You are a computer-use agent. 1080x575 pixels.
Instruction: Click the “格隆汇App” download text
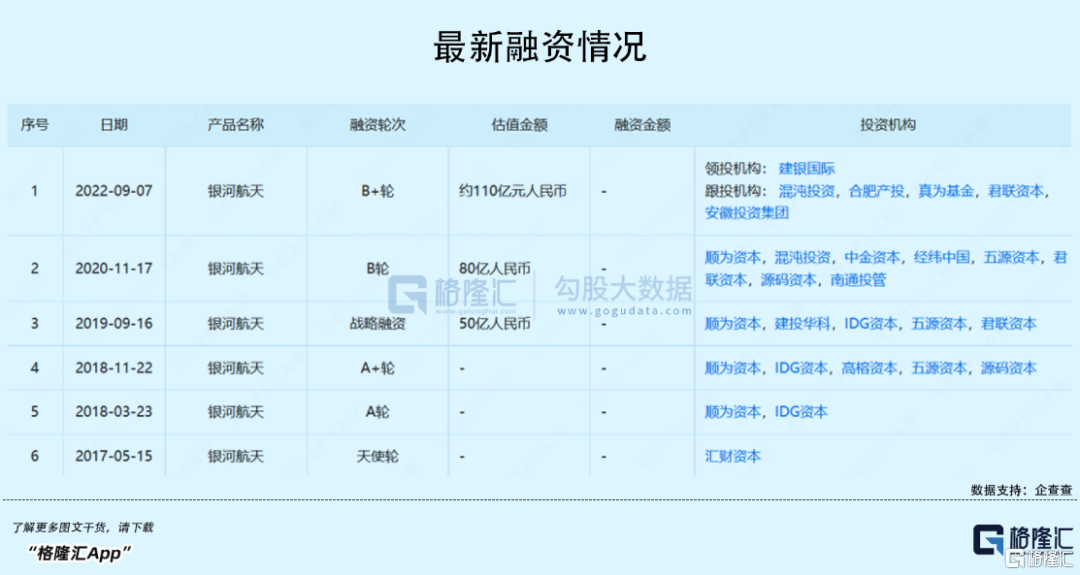click(x=78, y=552)
